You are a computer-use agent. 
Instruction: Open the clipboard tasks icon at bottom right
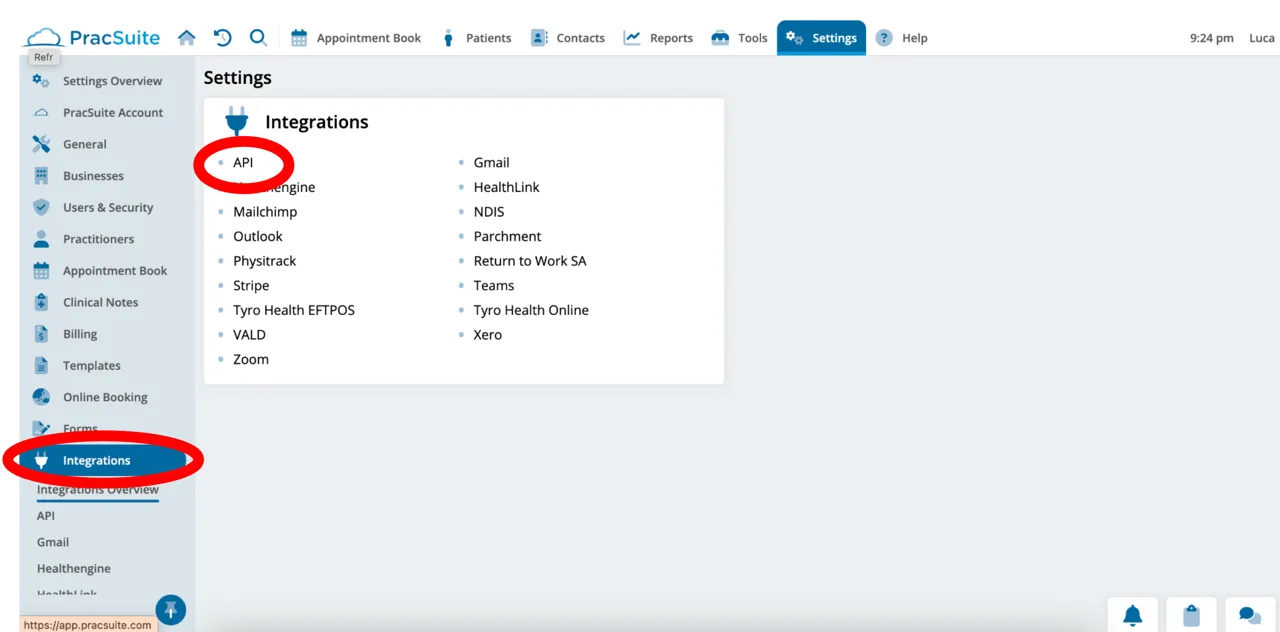pos(1190,615)
